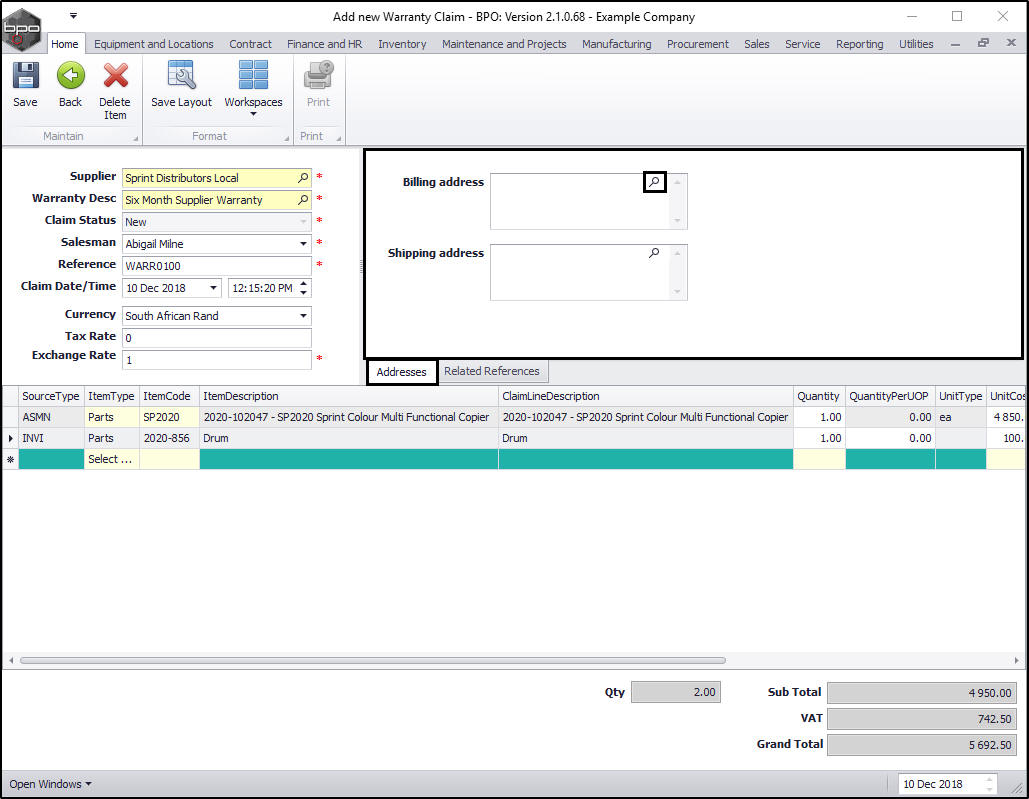Open Equipment and Locations tab
Viewport: 1029px width, 799px height.
pyautogui.click(x=154, y=44)
